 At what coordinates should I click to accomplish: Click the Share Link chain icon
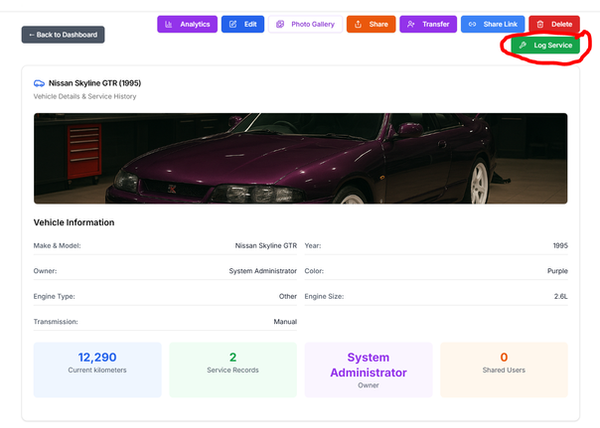472,24
